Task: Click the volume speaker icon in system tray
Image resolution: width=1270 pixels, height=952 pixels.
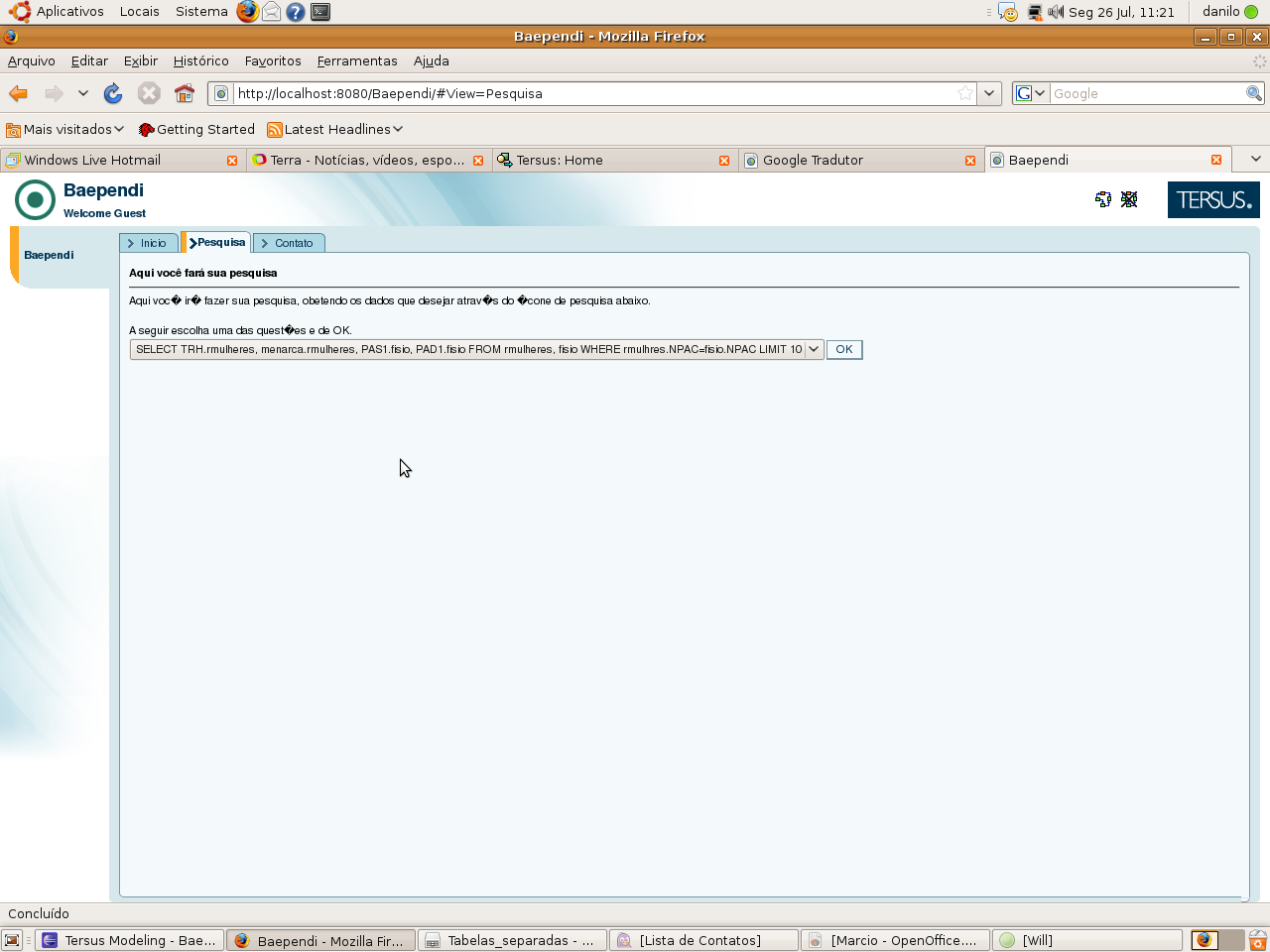Action: [1056, 12]
